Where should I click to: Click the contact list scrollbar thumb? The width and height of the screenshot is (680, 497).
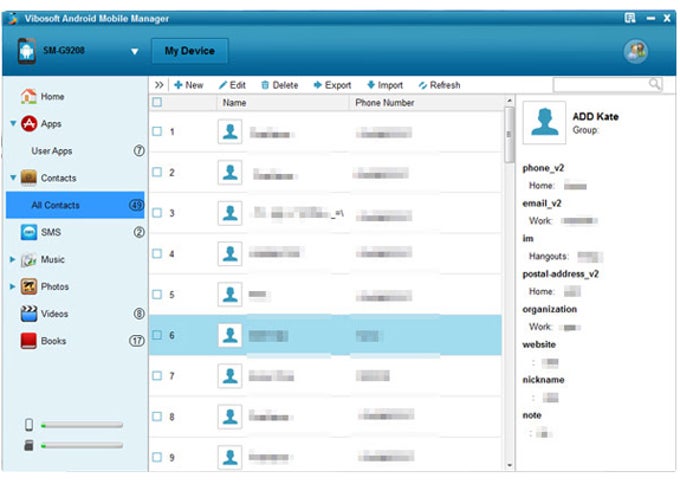(510, 135)
